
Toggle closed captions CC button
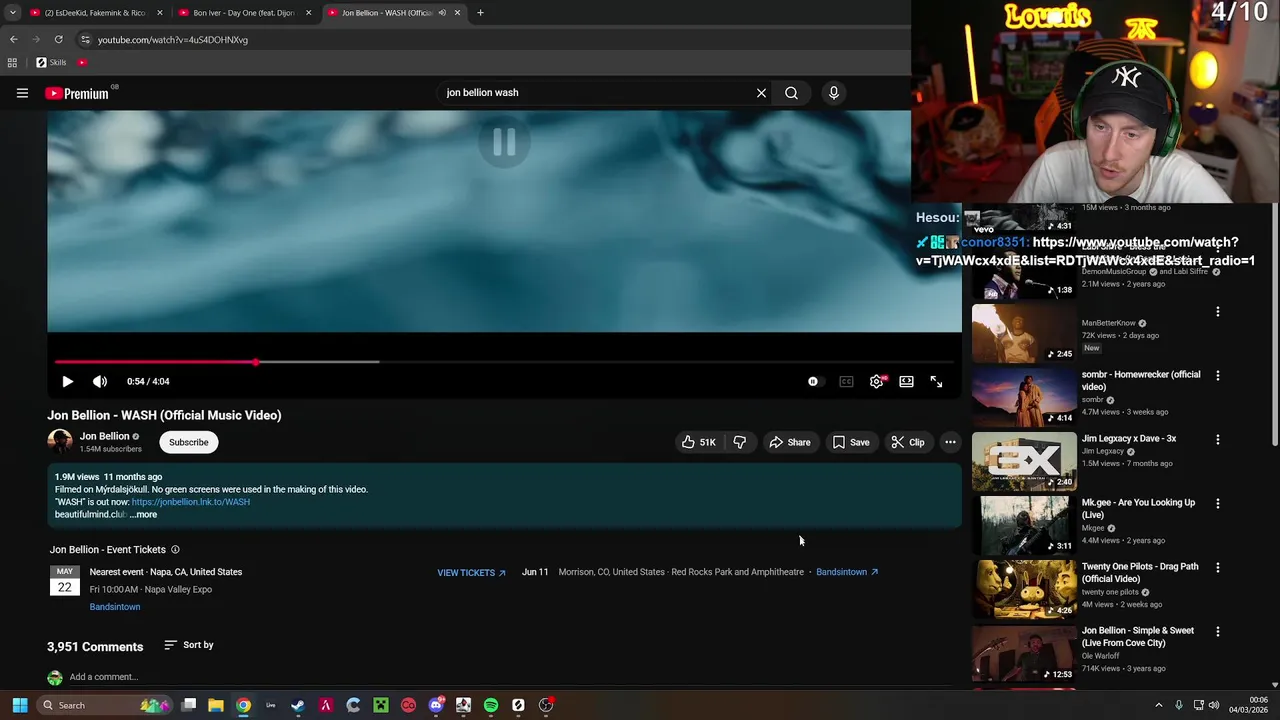(x=846, y=382)
